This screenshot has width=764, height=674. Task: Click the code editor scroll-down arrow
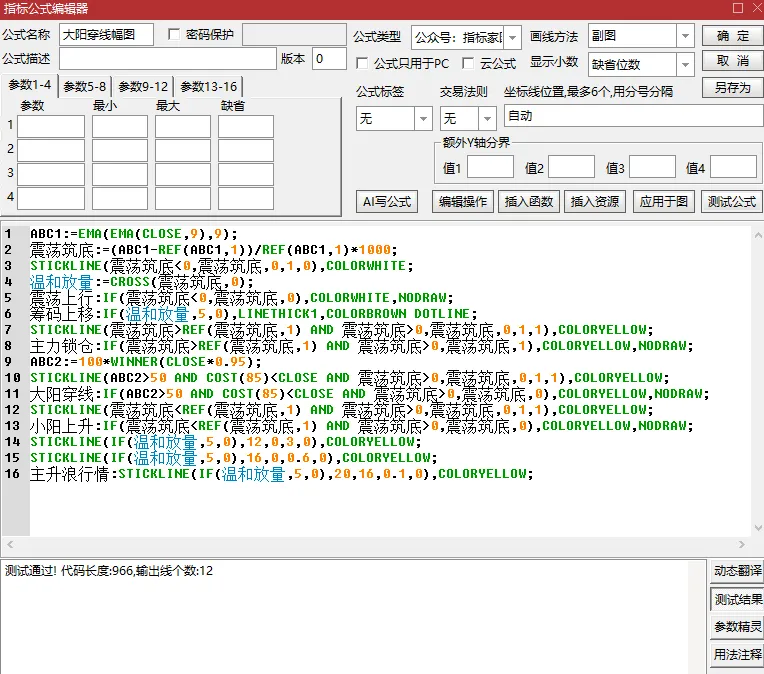pyautogui.click(x=758, y=528)
